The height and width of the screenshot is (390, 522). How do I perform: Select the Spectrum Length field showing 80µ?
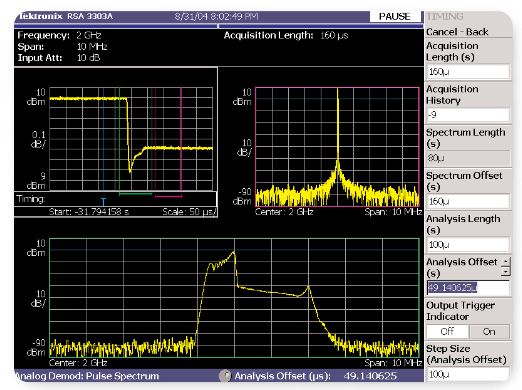(x=468, y=158)
